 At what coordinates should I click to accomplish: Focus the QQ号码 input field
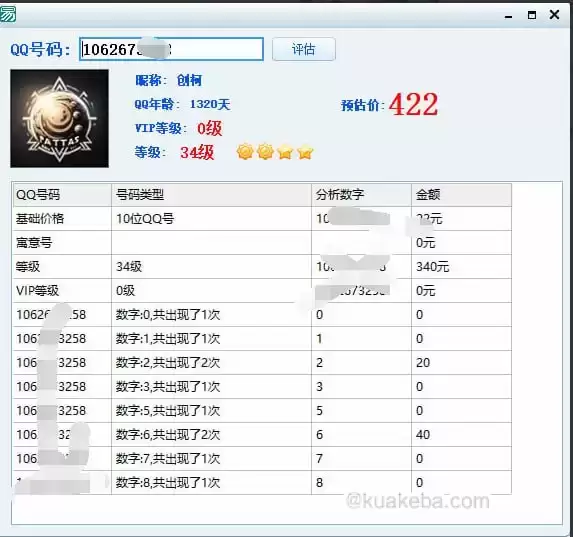pos(171,49)
